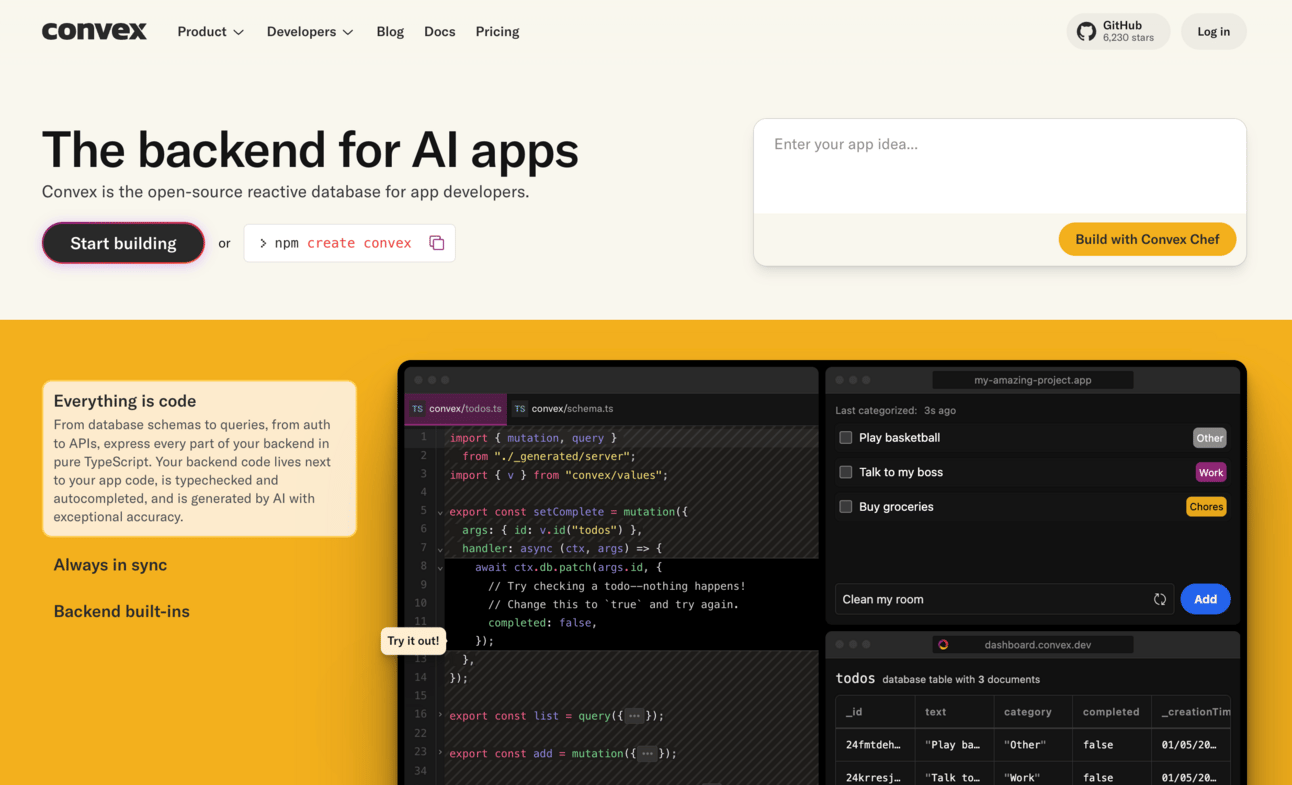Check the Talk to my boss checkbox
The height and width of the screenshot is (785, 1292).
click(x=846, y=472)
